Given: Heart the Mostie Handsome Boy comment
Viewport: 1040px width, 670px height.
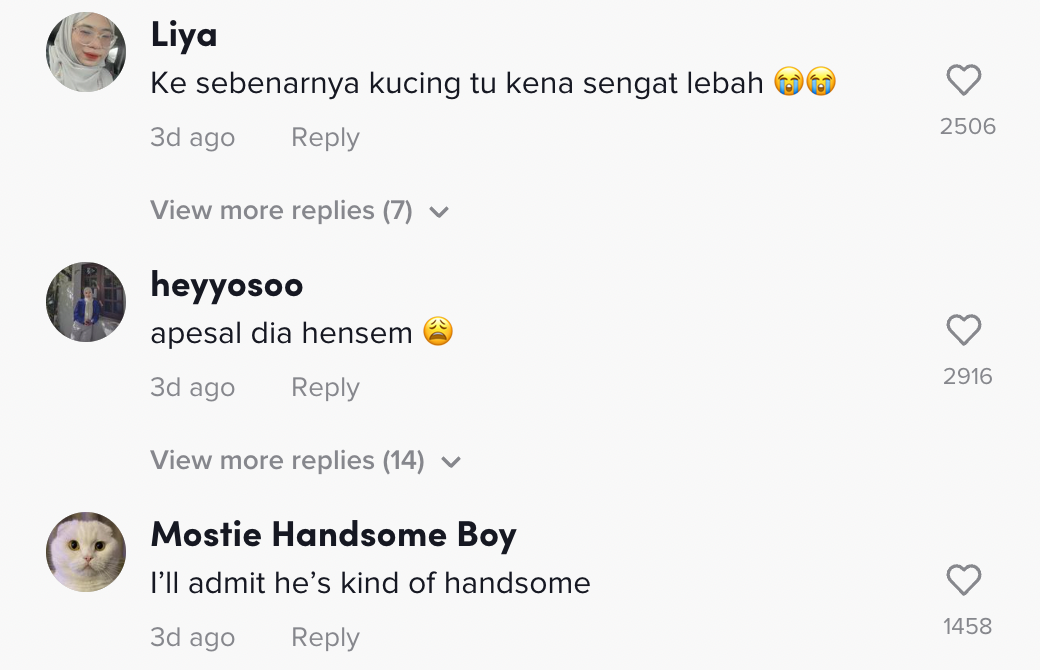Looking at the screenshot, I should click(x=964, y=580).
